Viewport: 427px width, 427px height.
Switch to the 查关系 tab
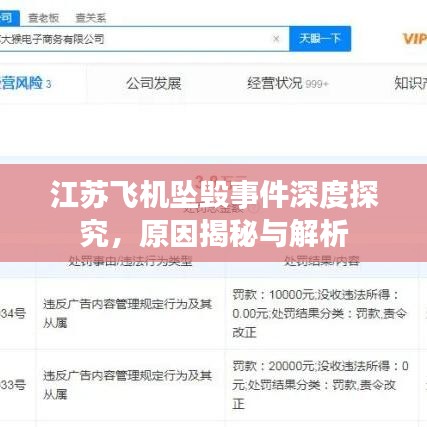(91, 18)
